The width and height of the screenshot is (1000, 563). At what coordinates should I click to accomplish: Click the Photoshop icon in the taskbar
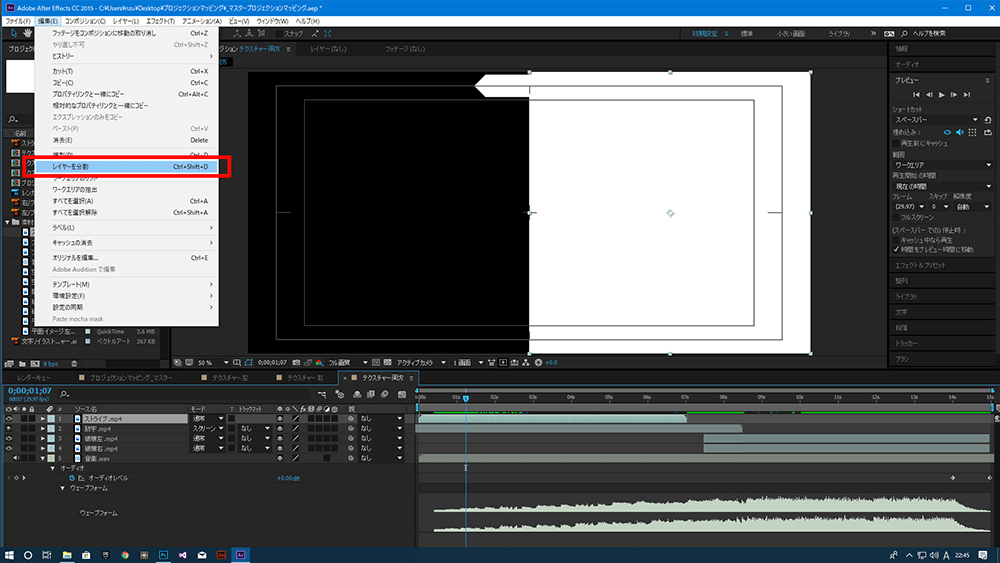(x=162, y=554)
